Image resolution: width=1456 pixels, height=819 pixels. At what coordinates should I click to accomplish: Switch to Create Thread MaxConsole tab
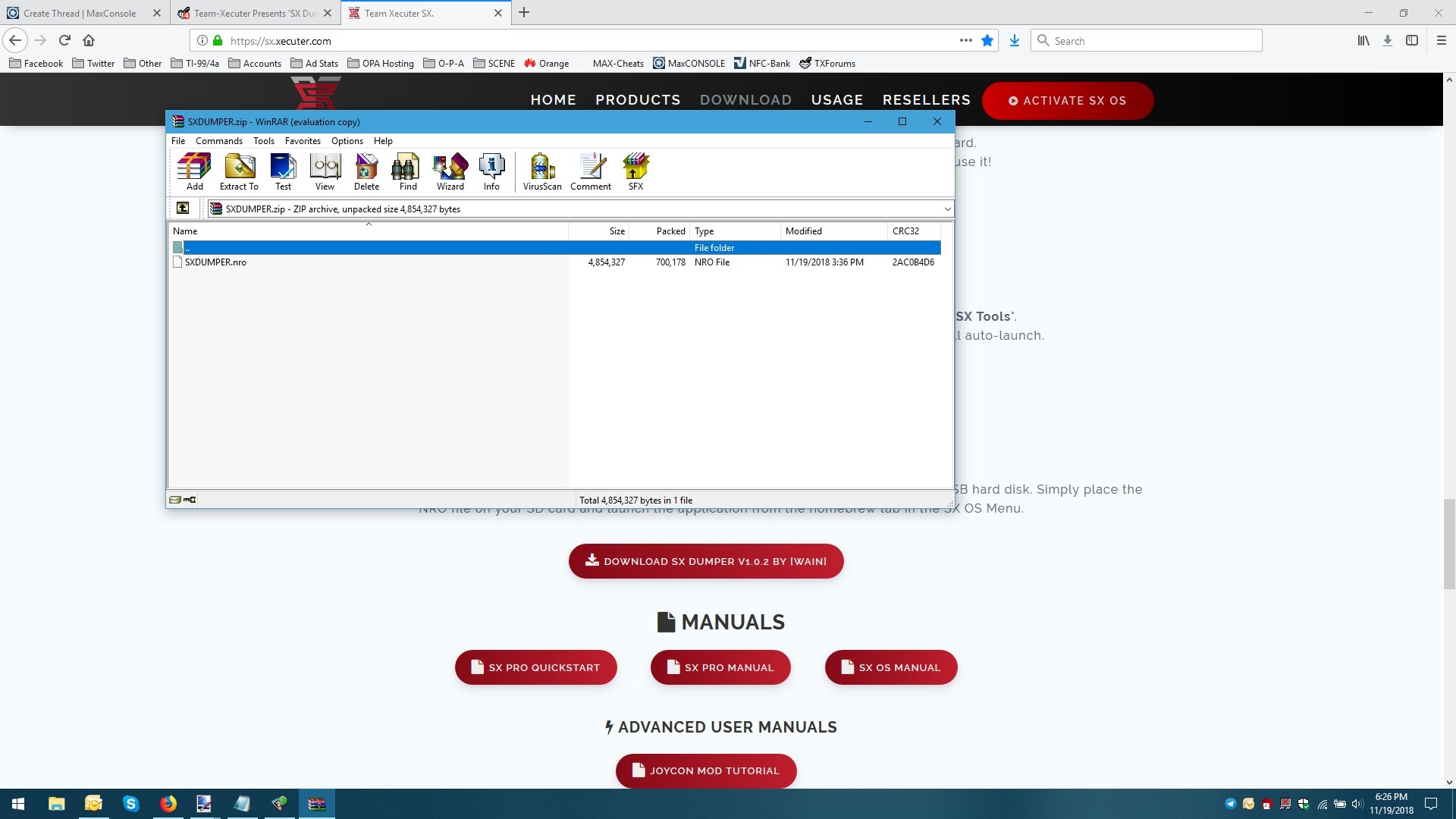tap(80, 13)
